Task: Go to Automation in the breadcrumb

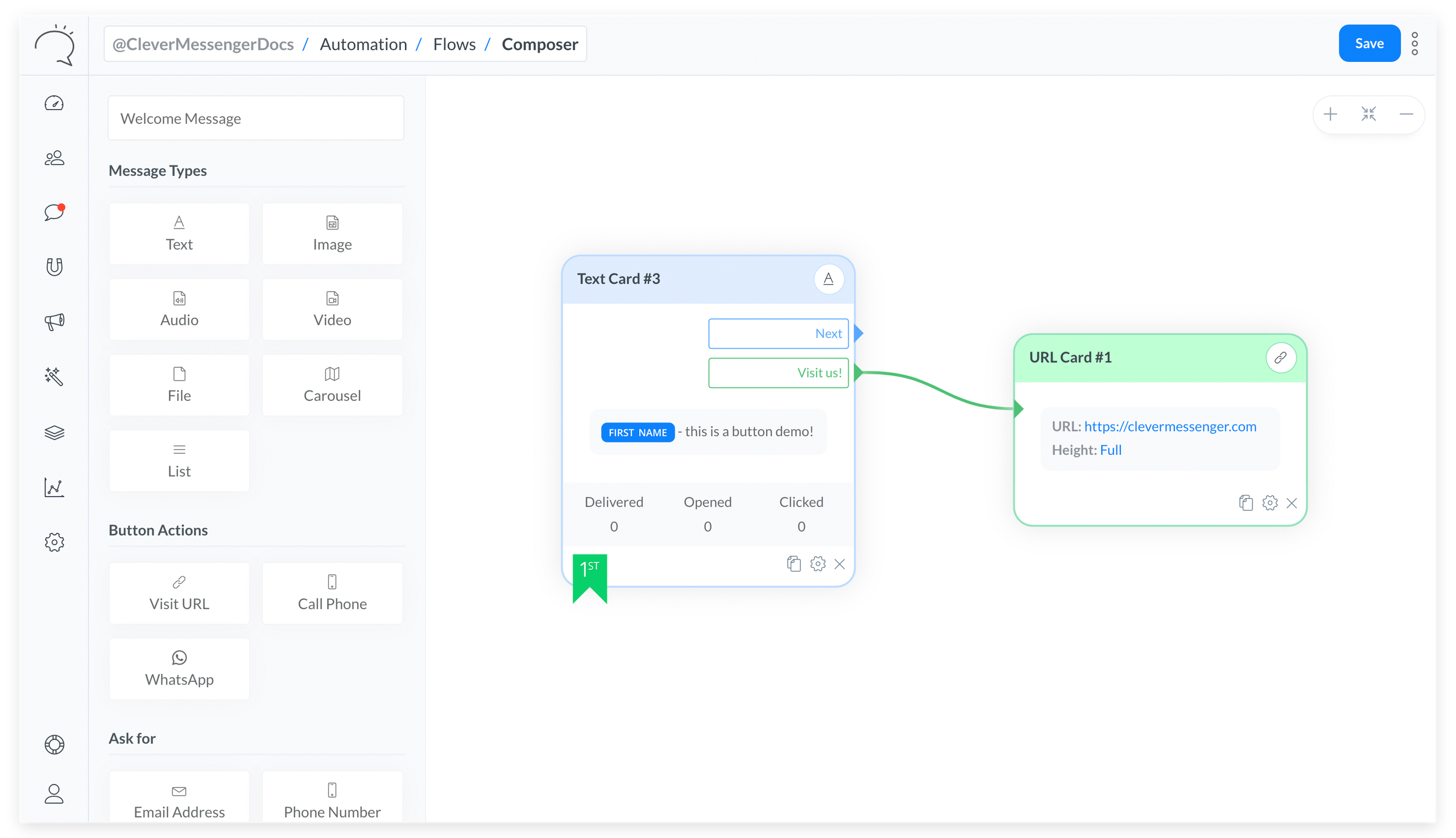Action: (x=363, y=44)
